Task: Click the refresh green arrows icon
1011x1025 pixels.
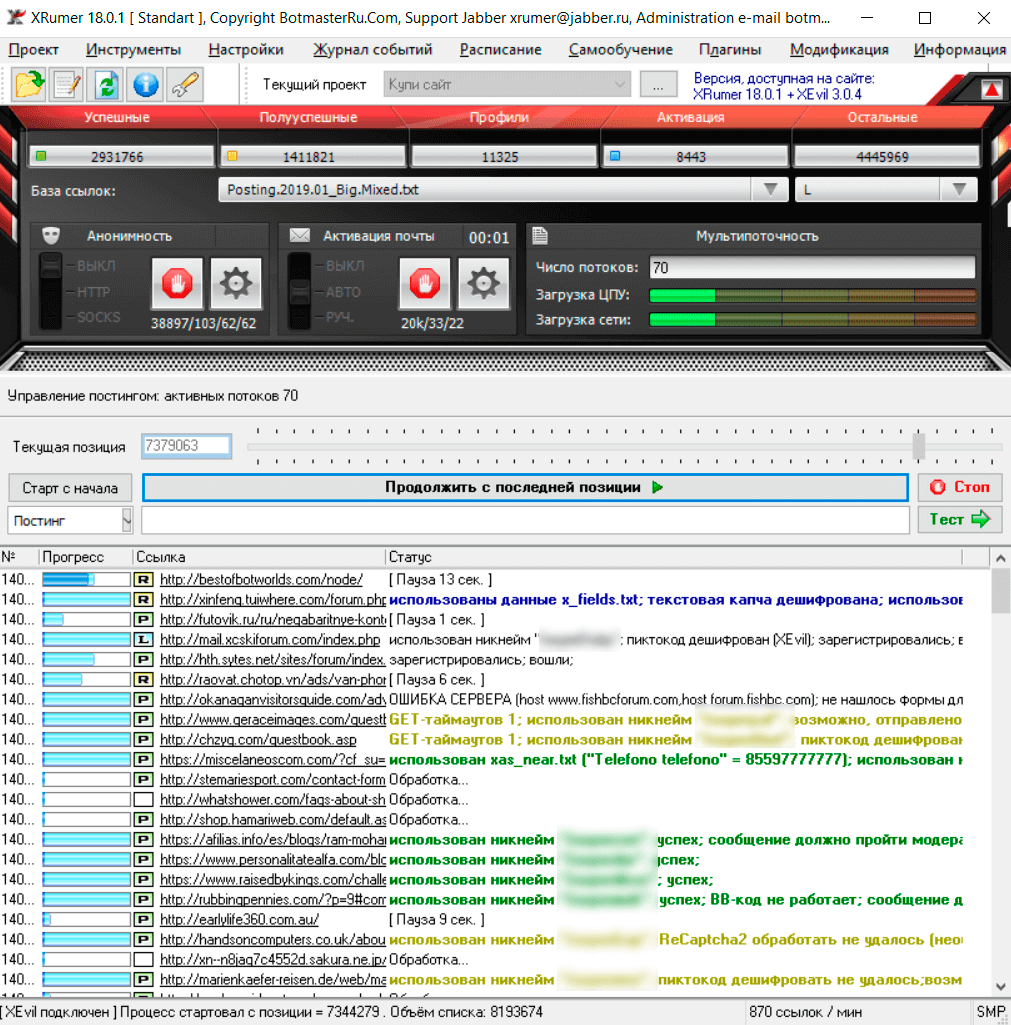Action: [x=107, y=84]
